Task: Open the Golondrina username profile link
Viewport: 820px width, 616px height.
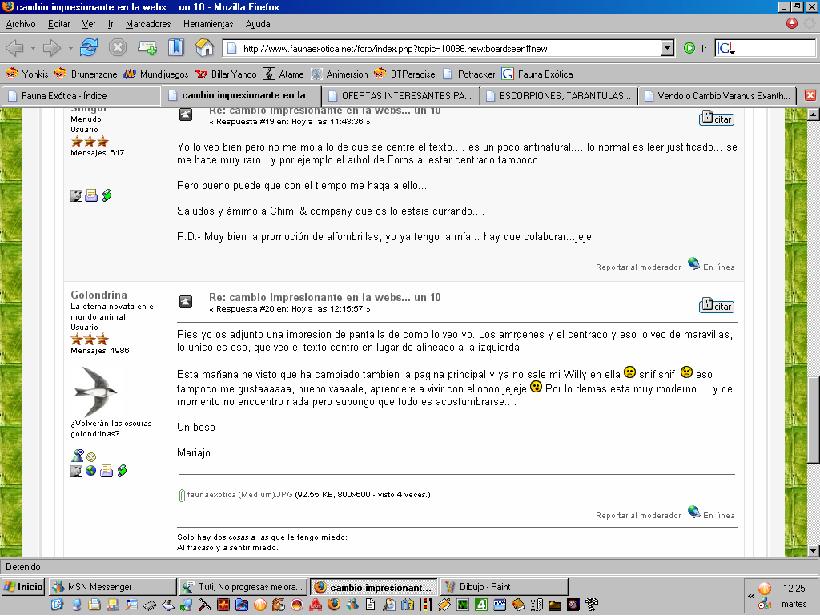Action: 98,295
